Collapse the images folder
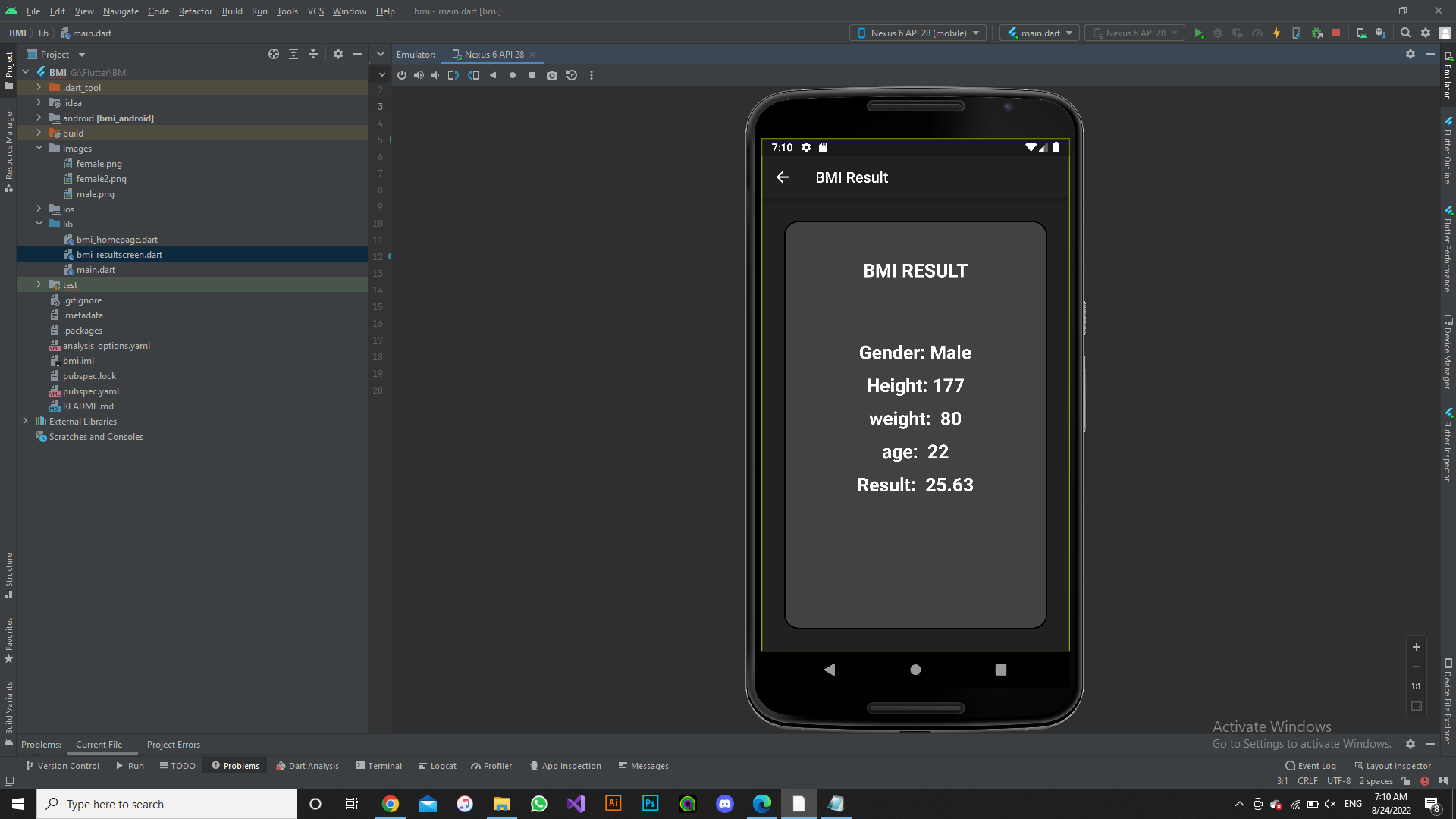The image size is (1456, 819). point(39,148)
